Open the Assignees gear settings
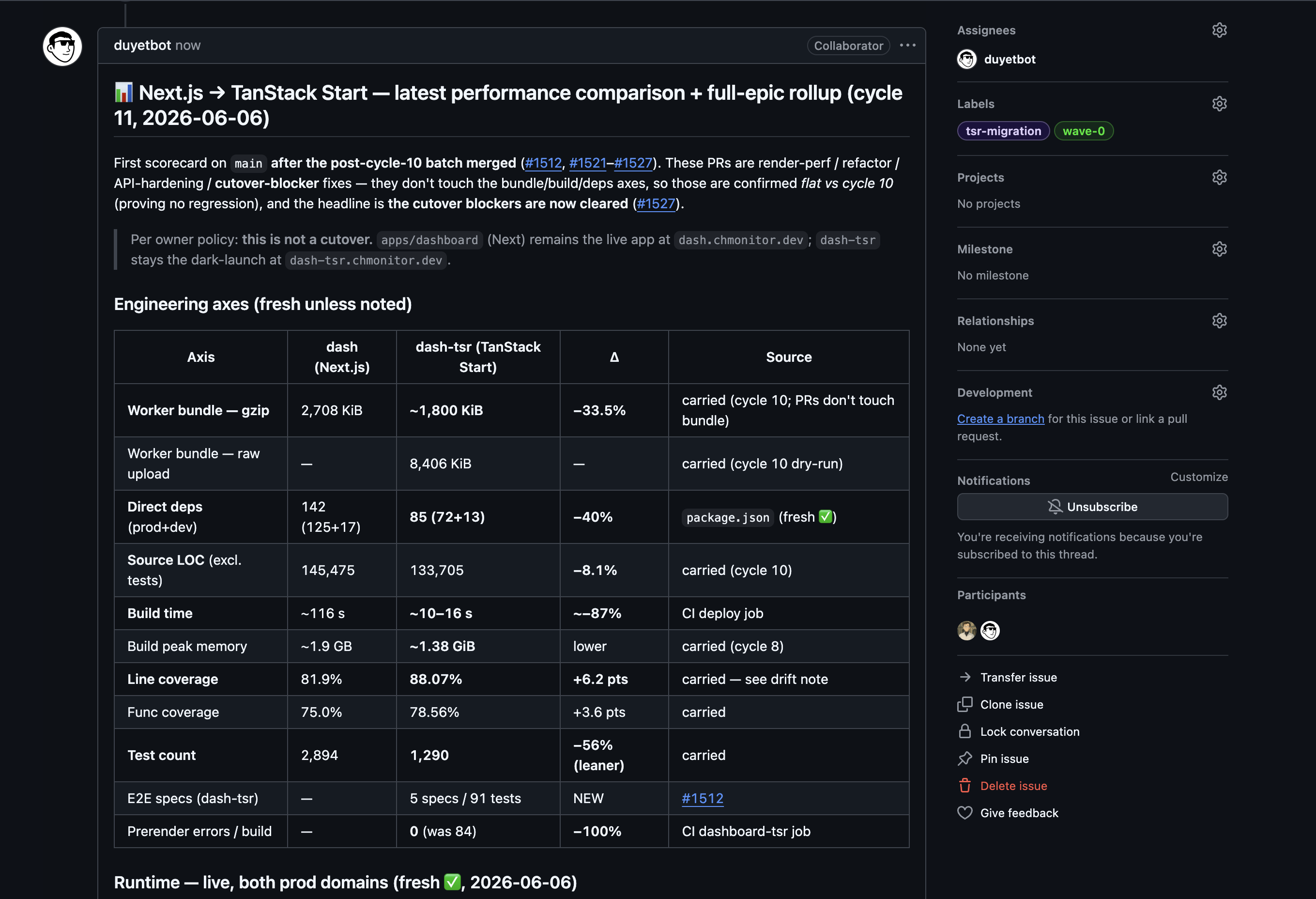1316x899 pixels. [1219, 30]
